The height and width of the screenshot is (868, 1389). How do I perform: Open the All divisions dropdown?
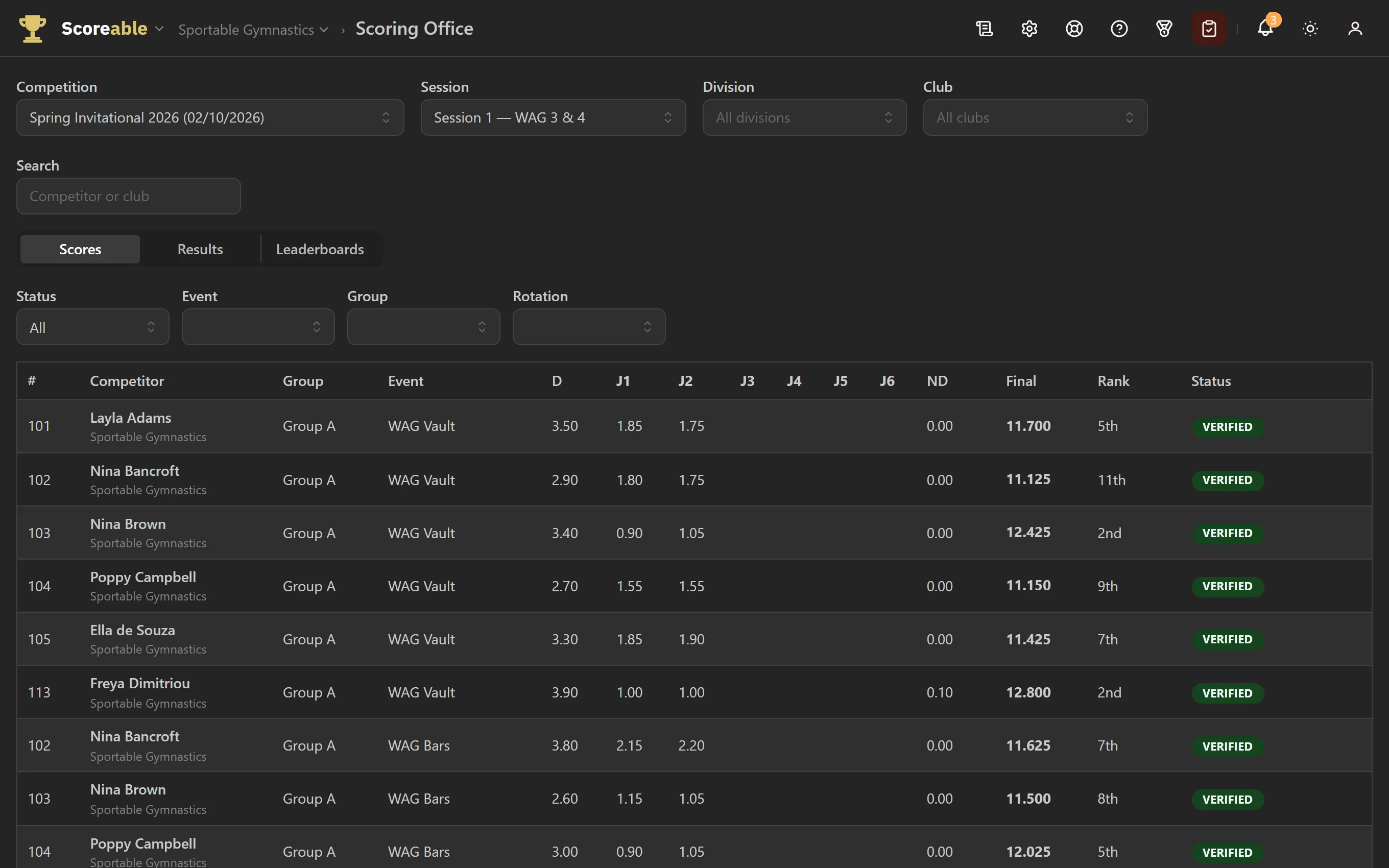click(x=804, y=117)
